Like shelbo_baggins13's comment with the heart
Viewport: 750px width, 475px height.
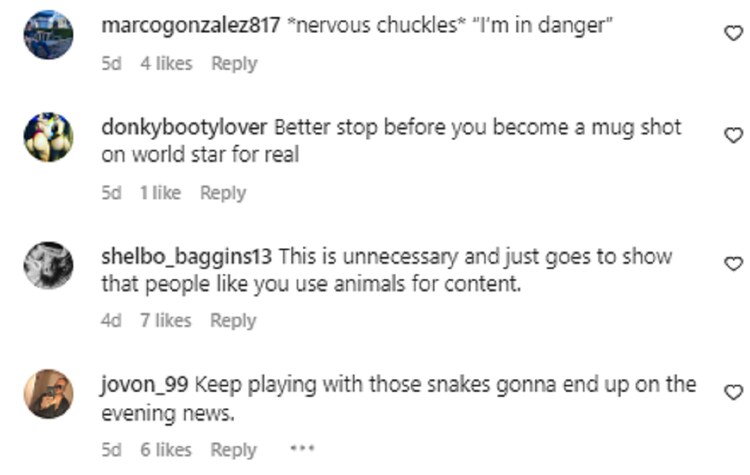733,264
